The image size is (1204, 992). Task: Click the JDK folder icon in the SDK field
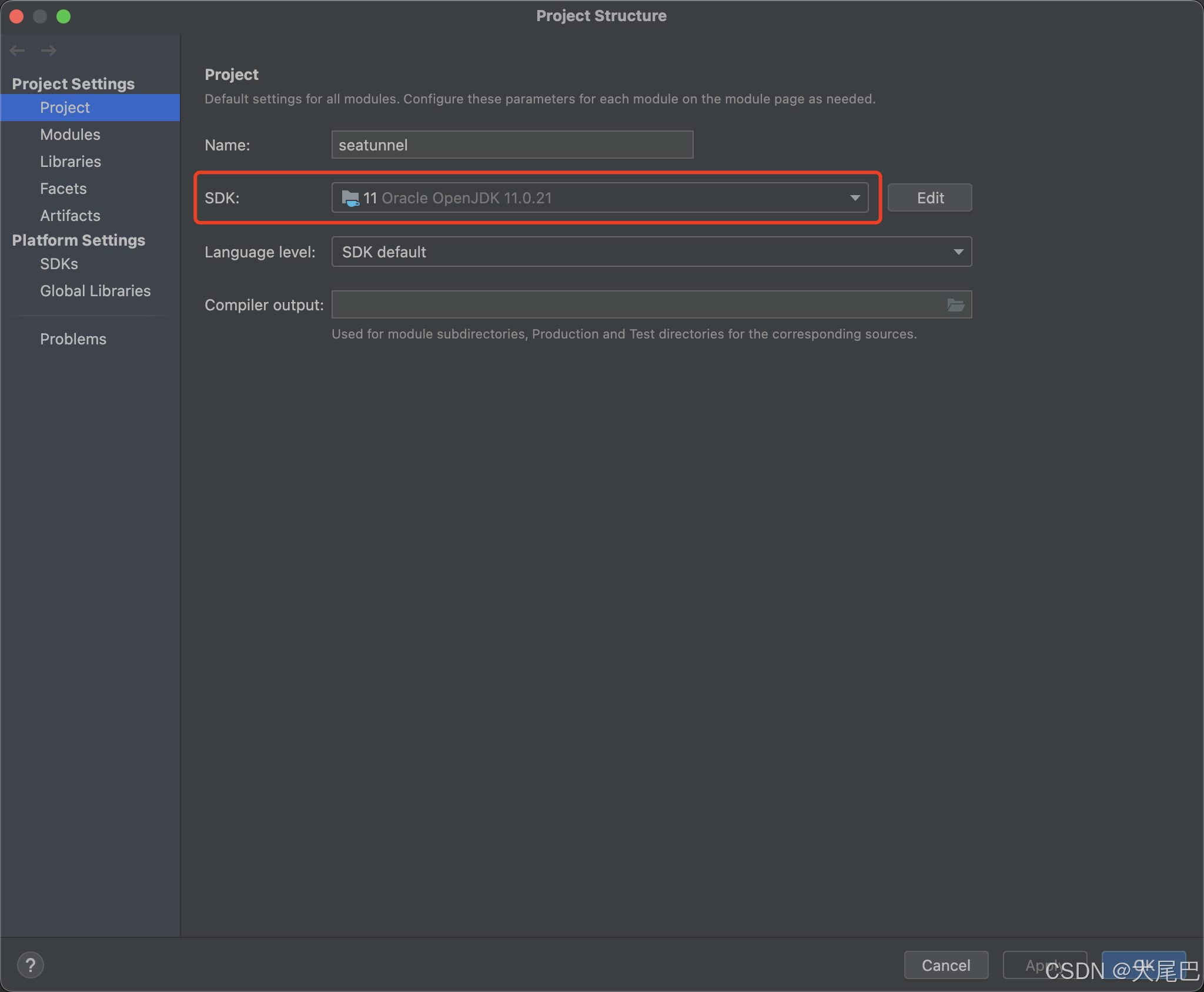[x=350, y=198]
